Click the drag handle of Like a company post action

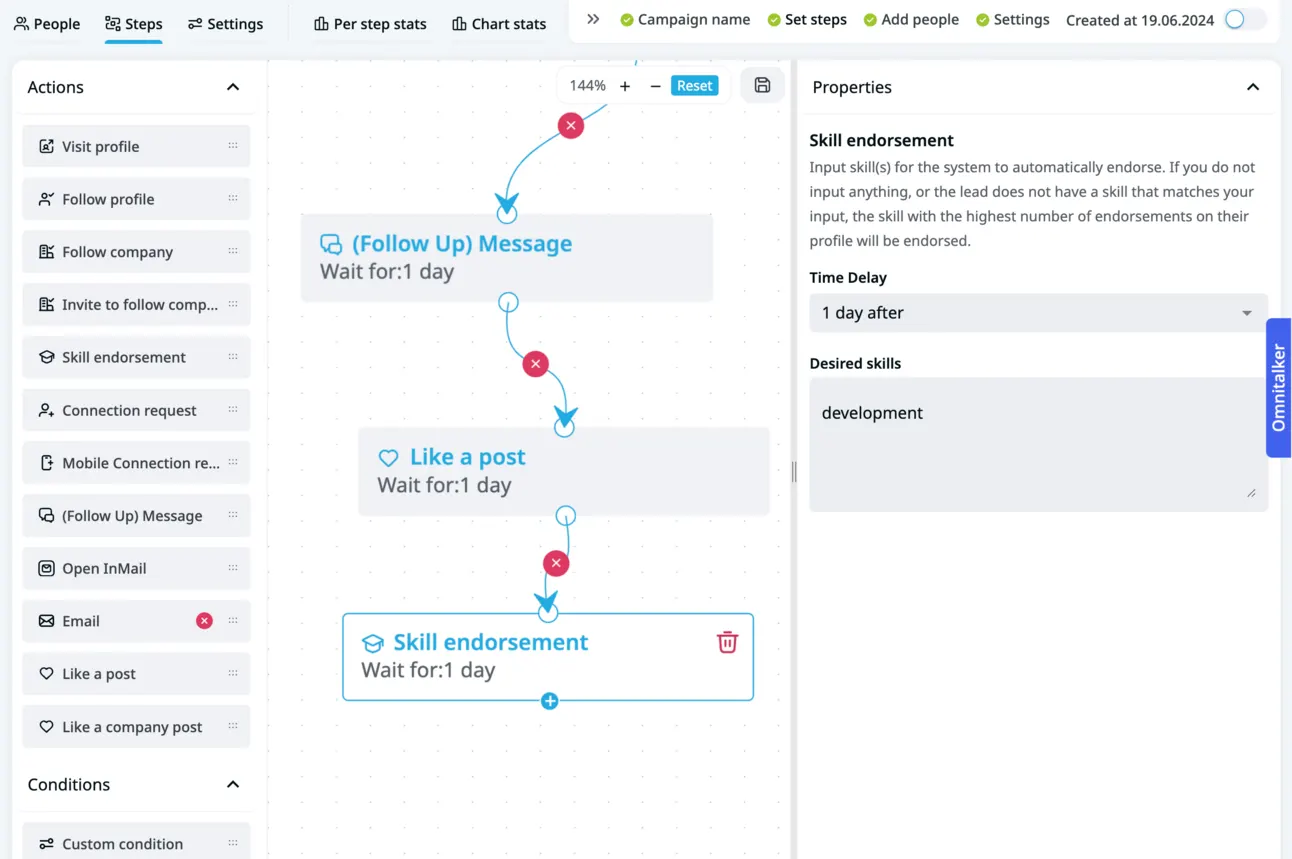pos(233,727)
